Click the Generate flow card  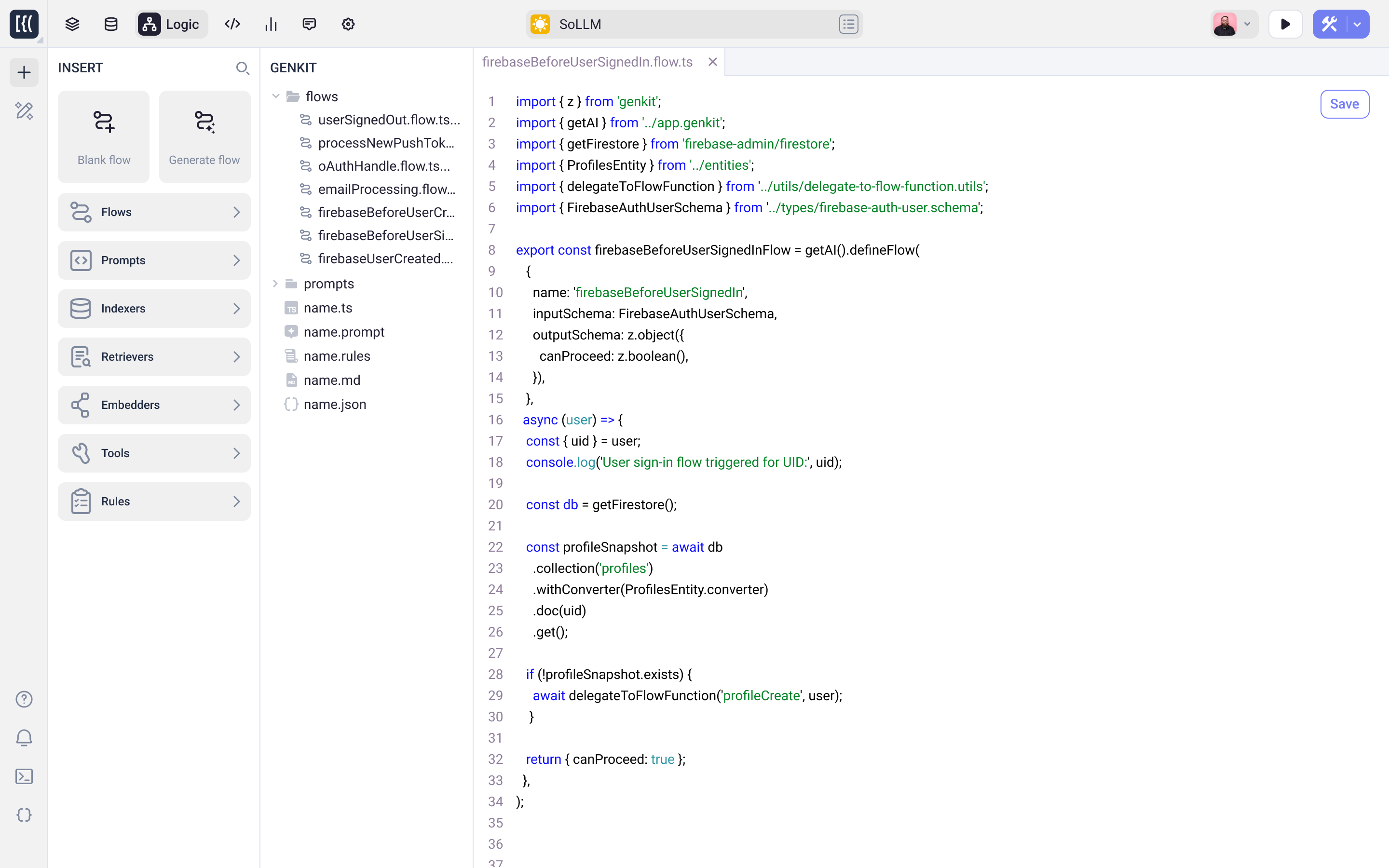(x=204, y=136)
